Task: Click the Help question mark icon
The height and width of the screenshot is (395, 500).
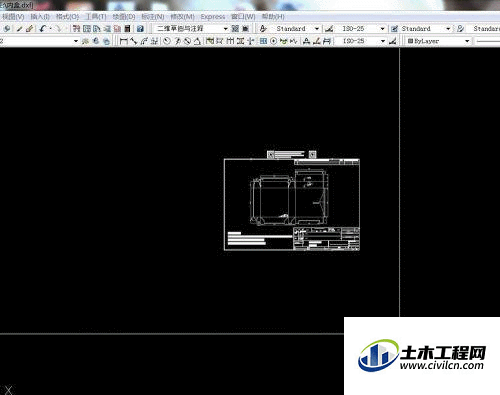Action: 140,29
